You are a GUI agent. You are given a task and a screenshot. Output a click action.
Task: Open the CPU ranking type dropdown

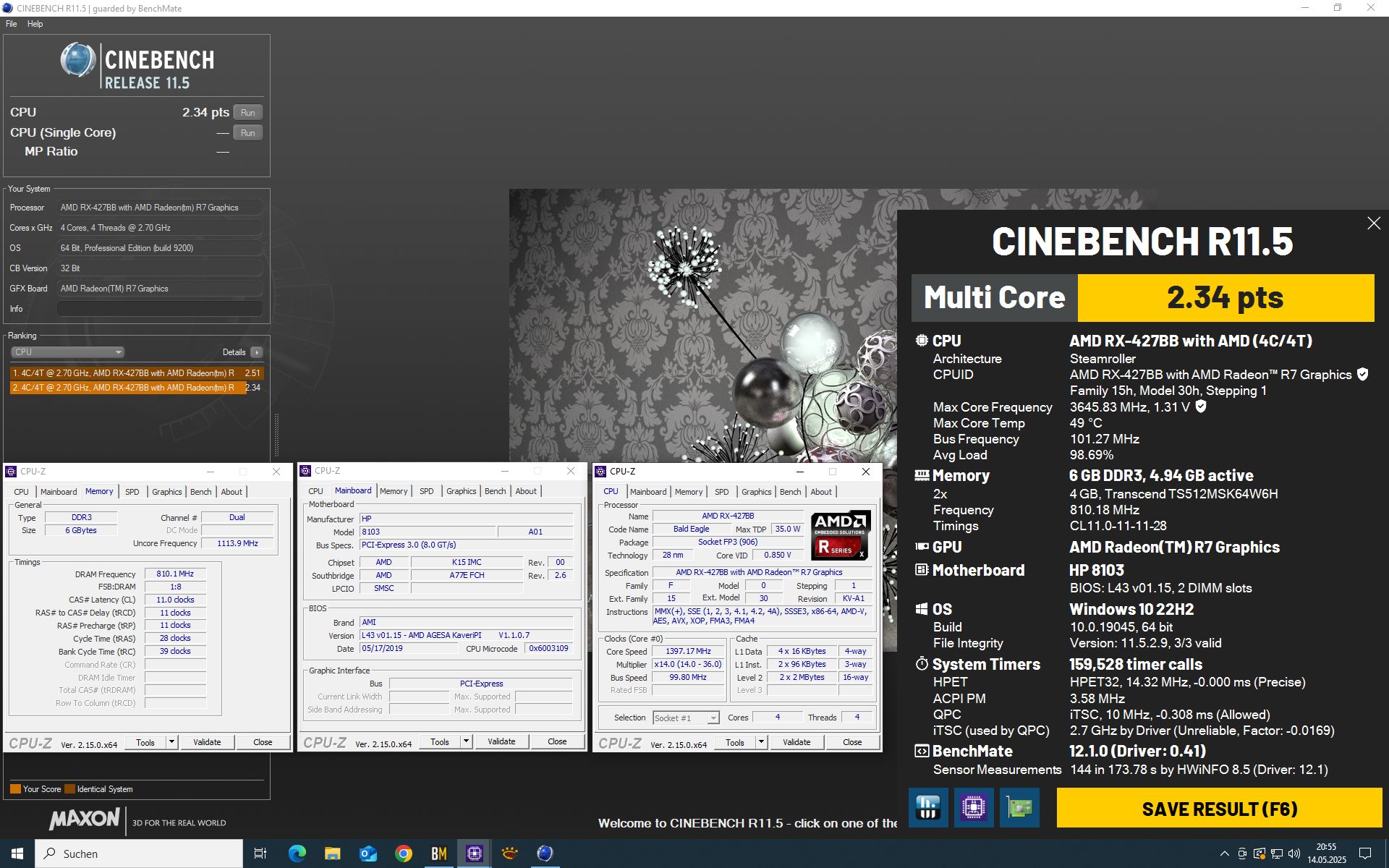click(x=67, y=352)
